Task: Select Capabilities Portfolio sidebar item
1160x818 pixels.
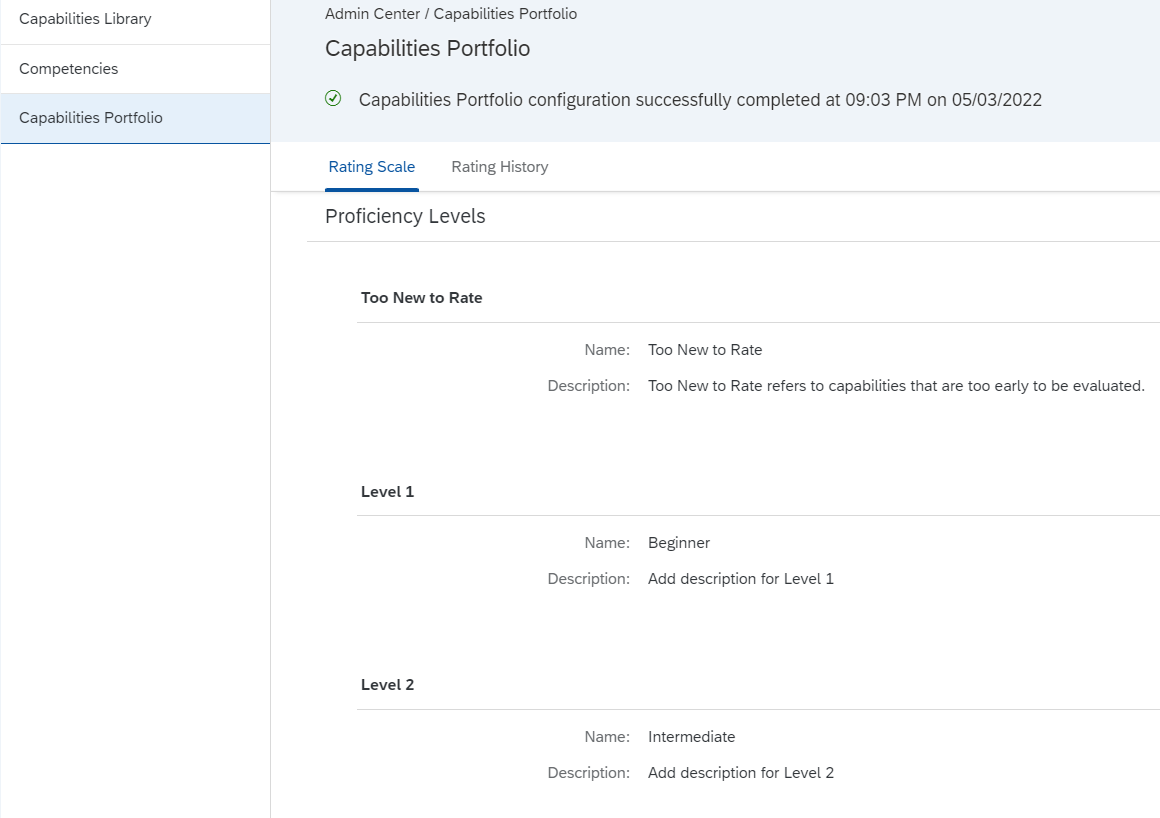Action: (135, 118)
